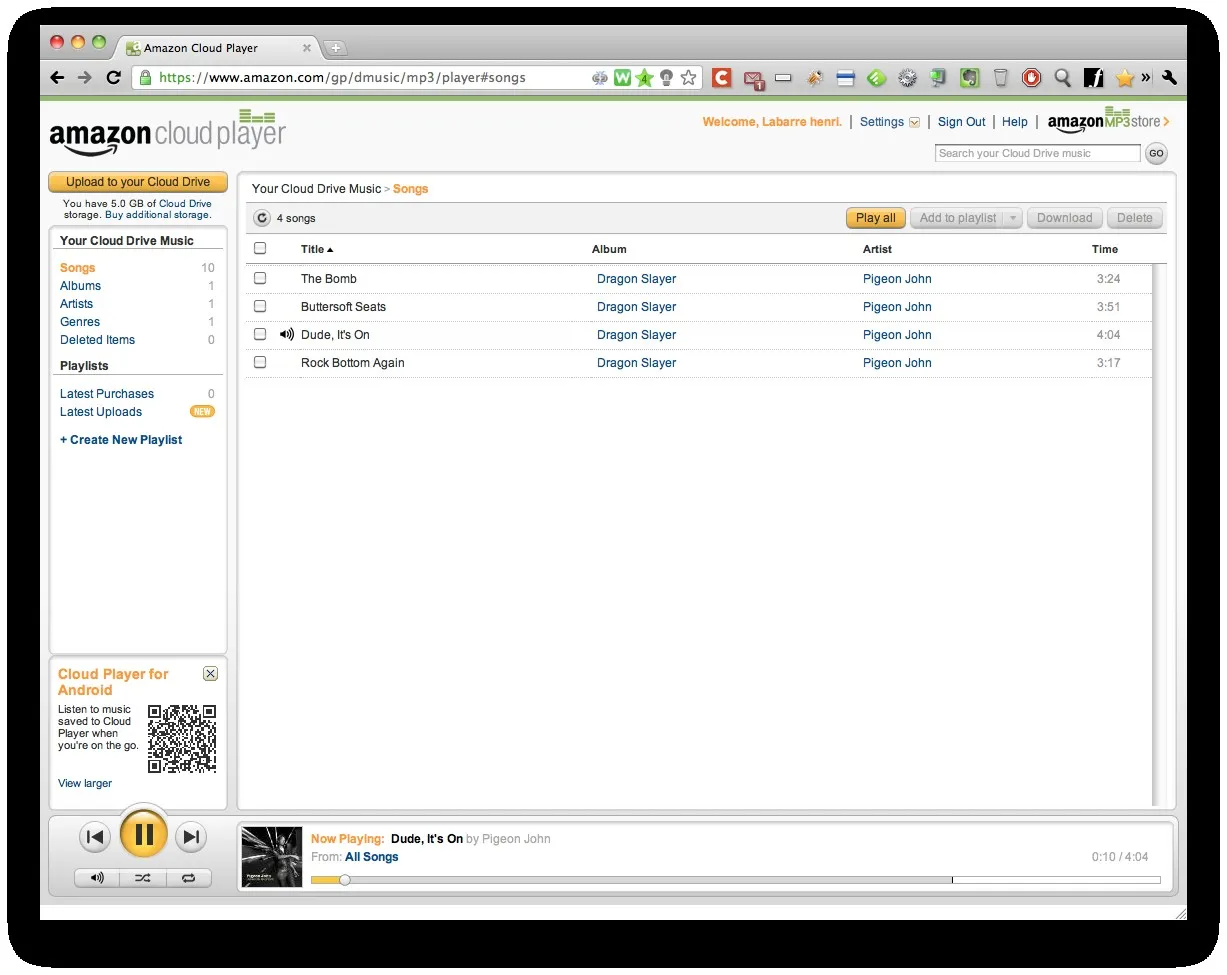
Task: Open the Add to playlist dropdown arrow
Action: coord(1013,218)
